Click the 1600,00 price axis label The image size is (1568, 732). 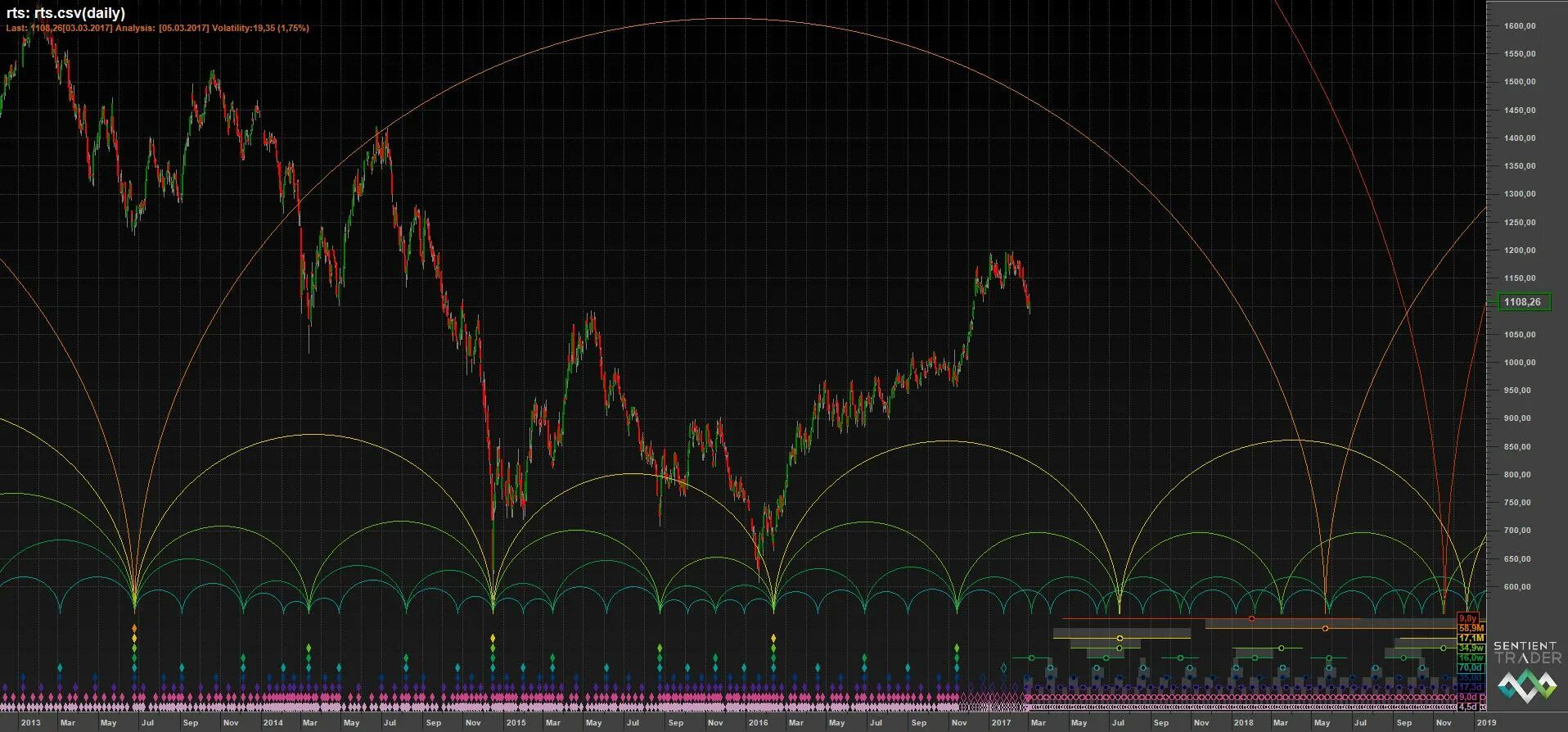(x=1520, y=26)
